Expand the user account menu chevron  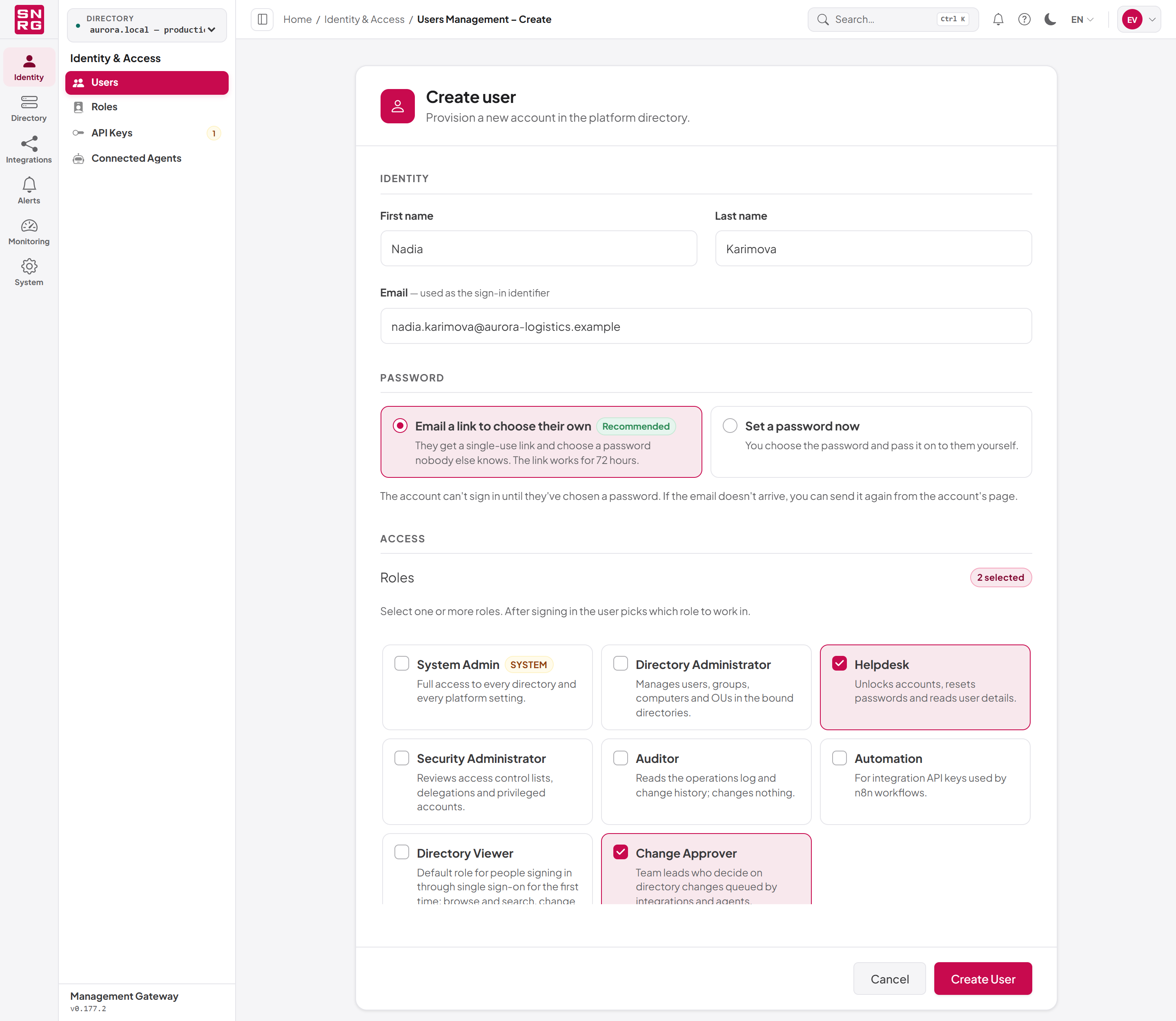tap(1151, 19)
